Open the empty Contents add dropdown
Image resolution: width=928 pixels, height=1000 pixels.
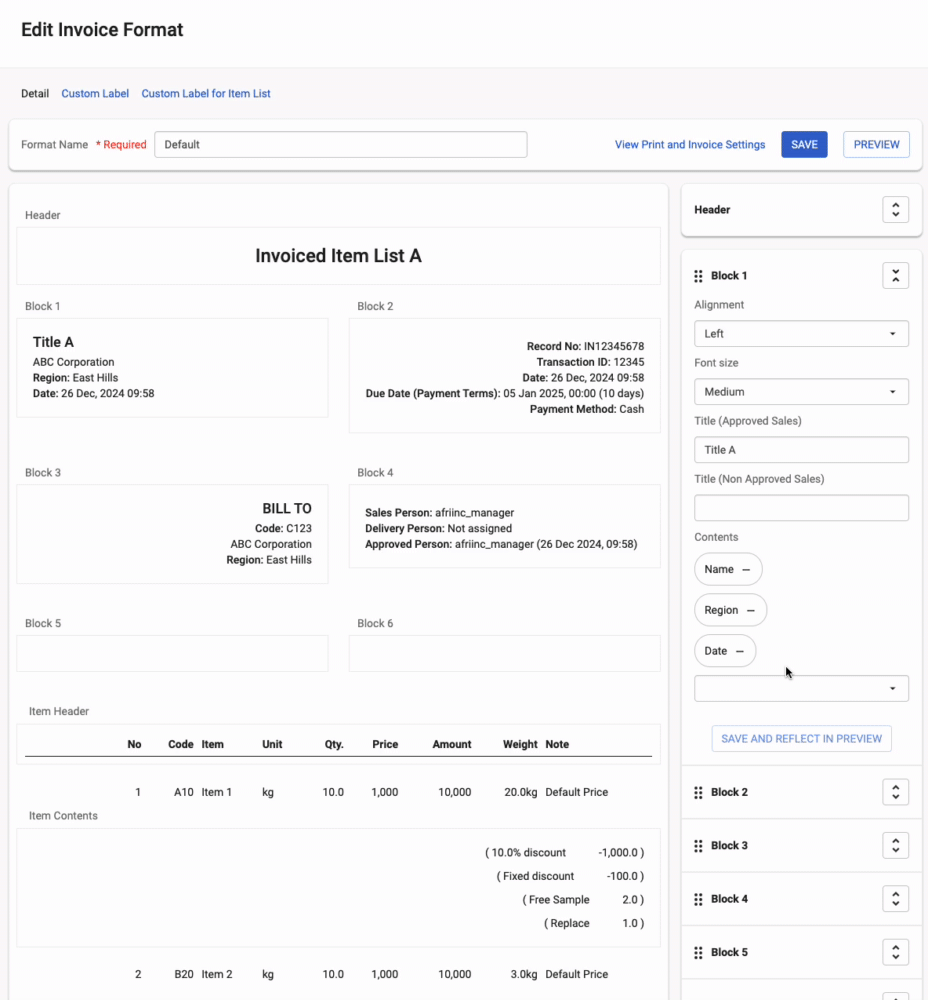coord(801,689)
